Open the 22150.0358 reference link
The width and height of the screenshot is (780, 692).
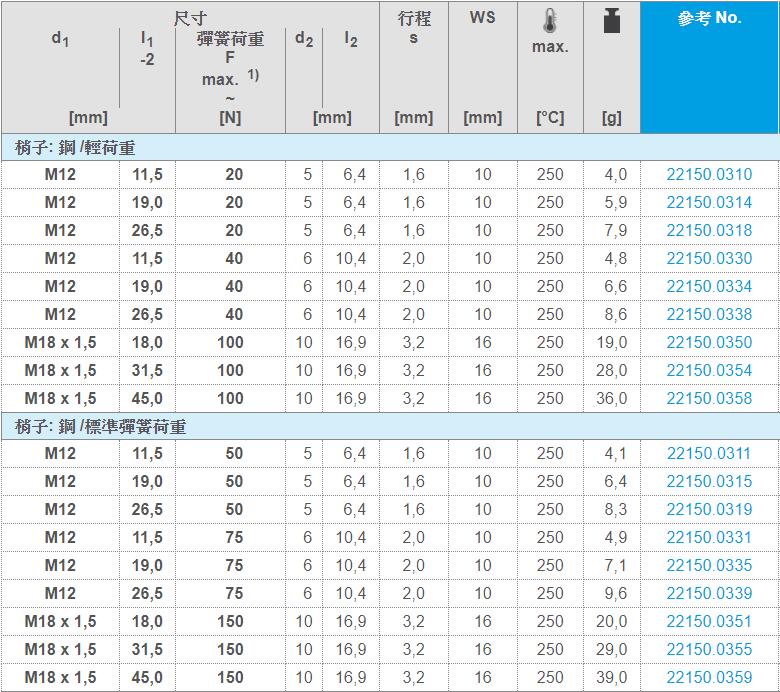pyautogui.click(x=709, y=399)
